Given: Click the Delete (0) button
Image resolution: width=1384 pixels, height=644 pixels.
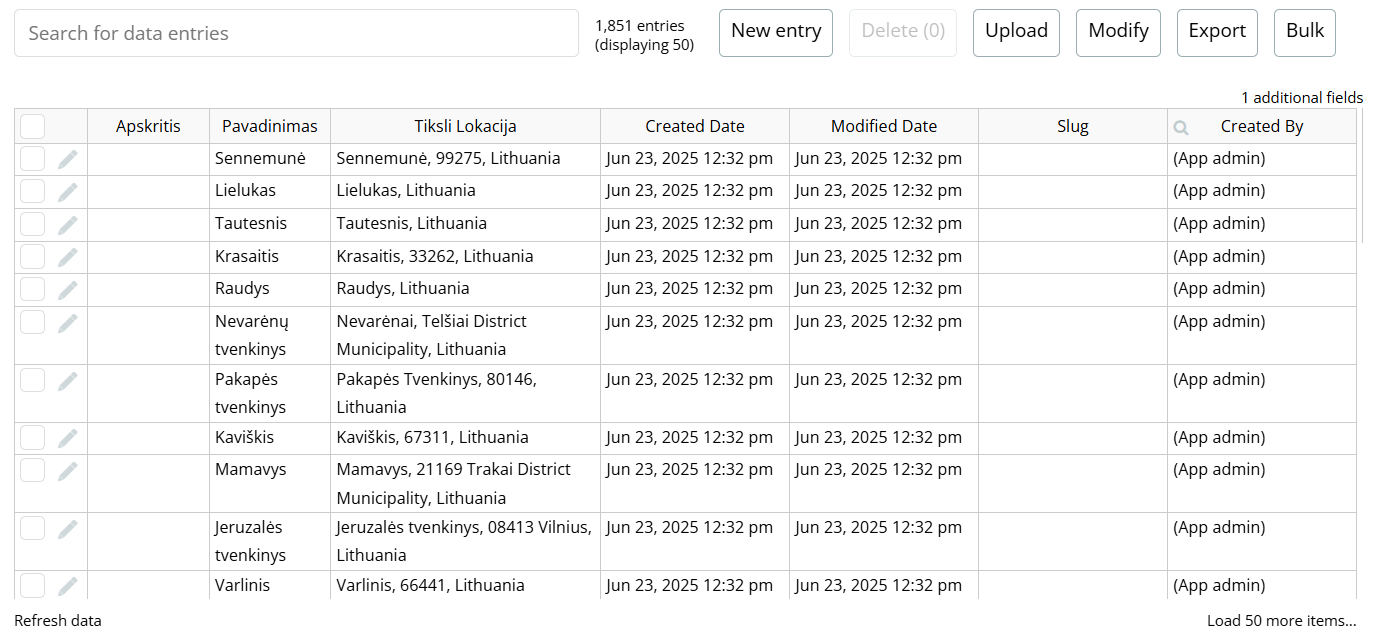Looking at the screenshot, I should point(903,33).
